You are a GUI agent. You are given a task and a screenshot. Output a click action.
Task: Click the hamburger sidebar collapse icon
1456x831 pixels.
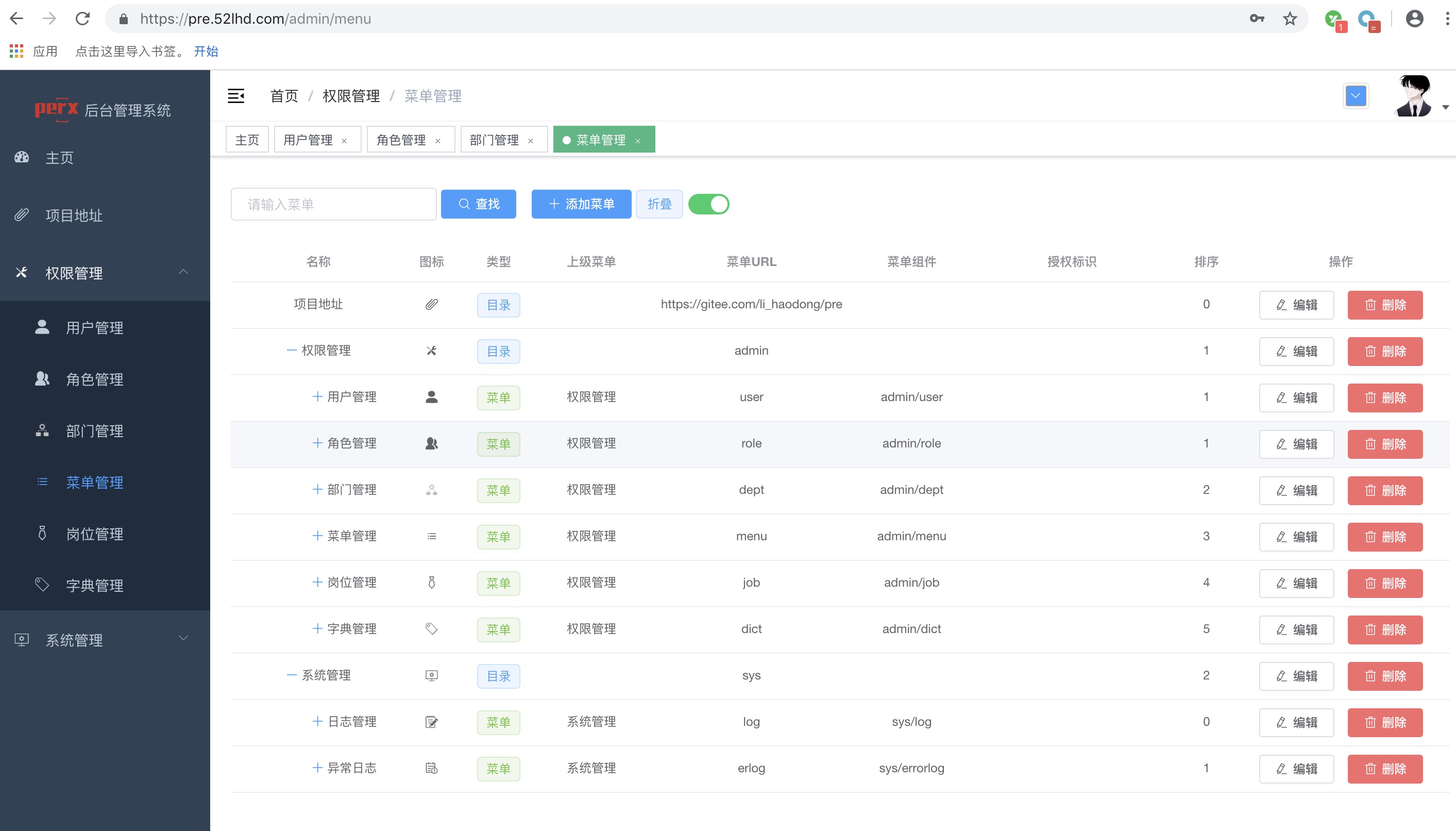(235, 96)
